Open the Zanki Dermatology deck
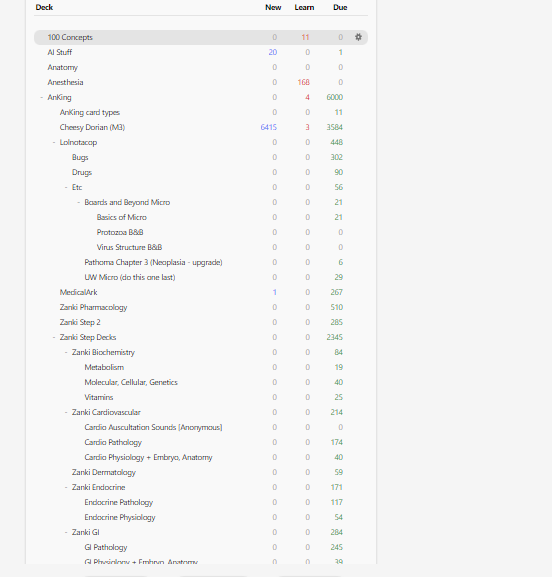 [104, 472]
